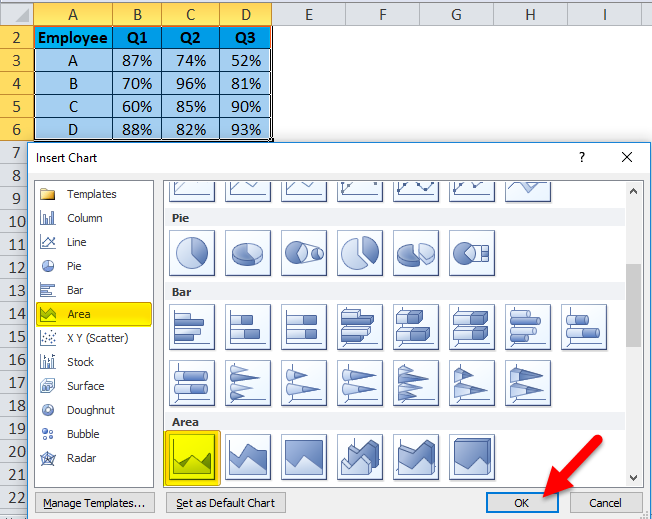652x519 pixels.
Task: Switch to the Bubble chart category
Action: [94, 434]
